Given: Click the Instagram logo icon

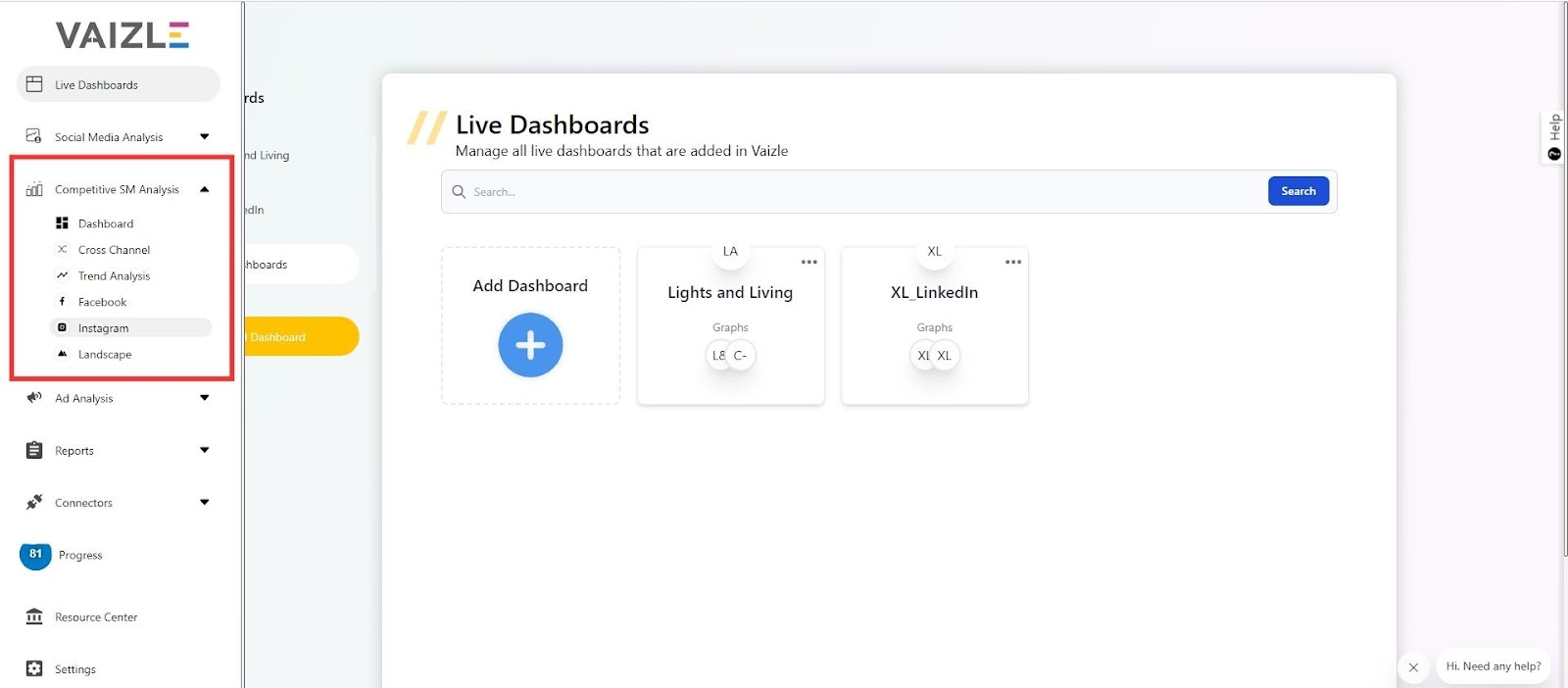Looking at the screenshot, I should tap(62, 327).
